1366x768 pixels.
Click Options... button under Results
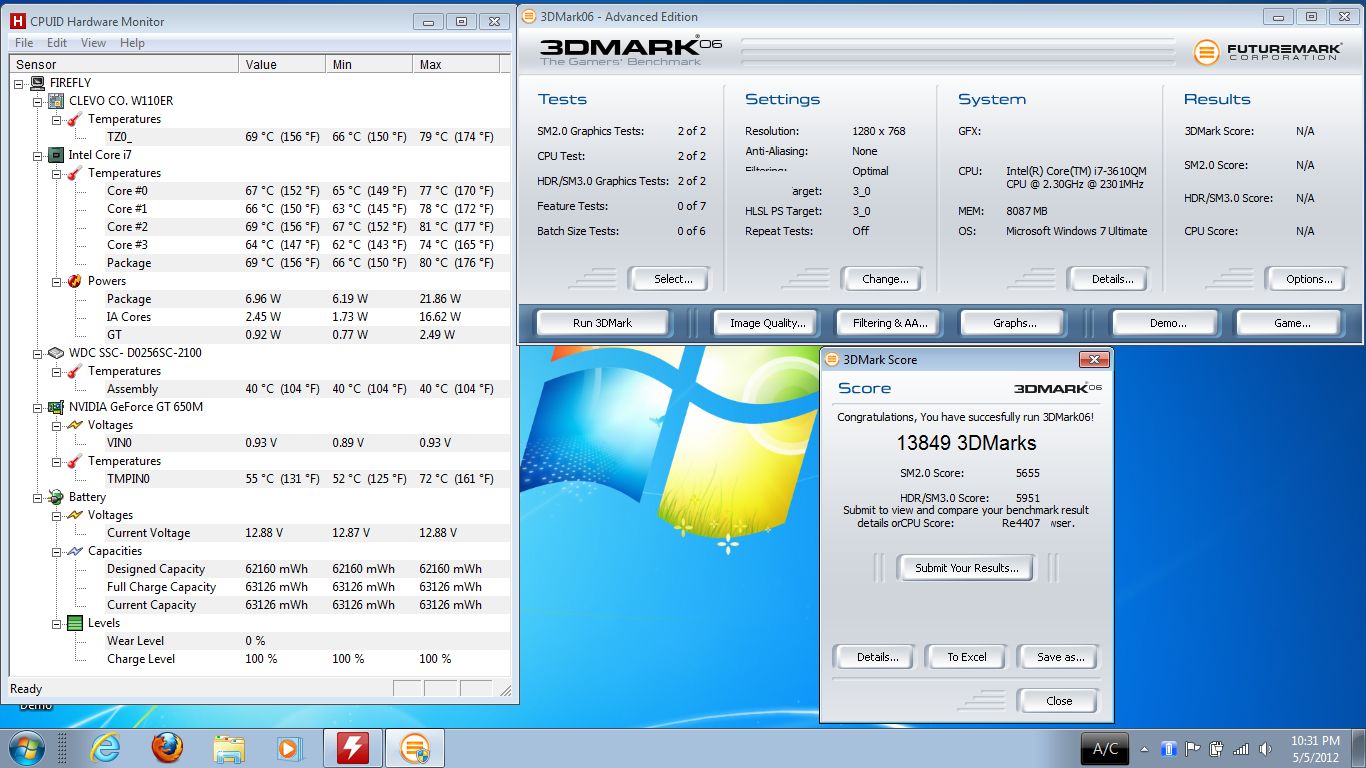point(1305,279)
